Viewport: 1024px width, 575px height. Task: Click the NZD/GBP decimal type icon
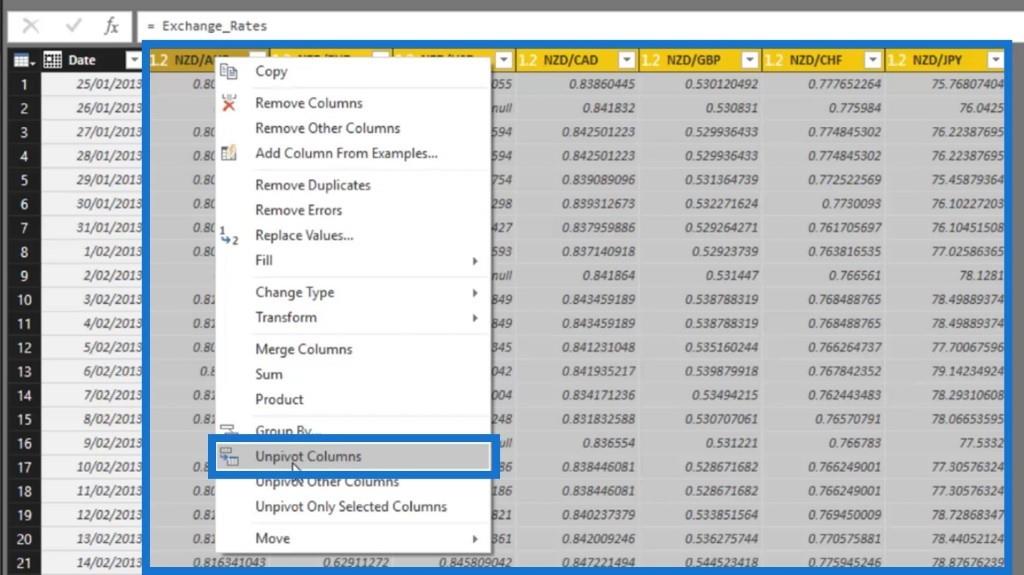650,60
